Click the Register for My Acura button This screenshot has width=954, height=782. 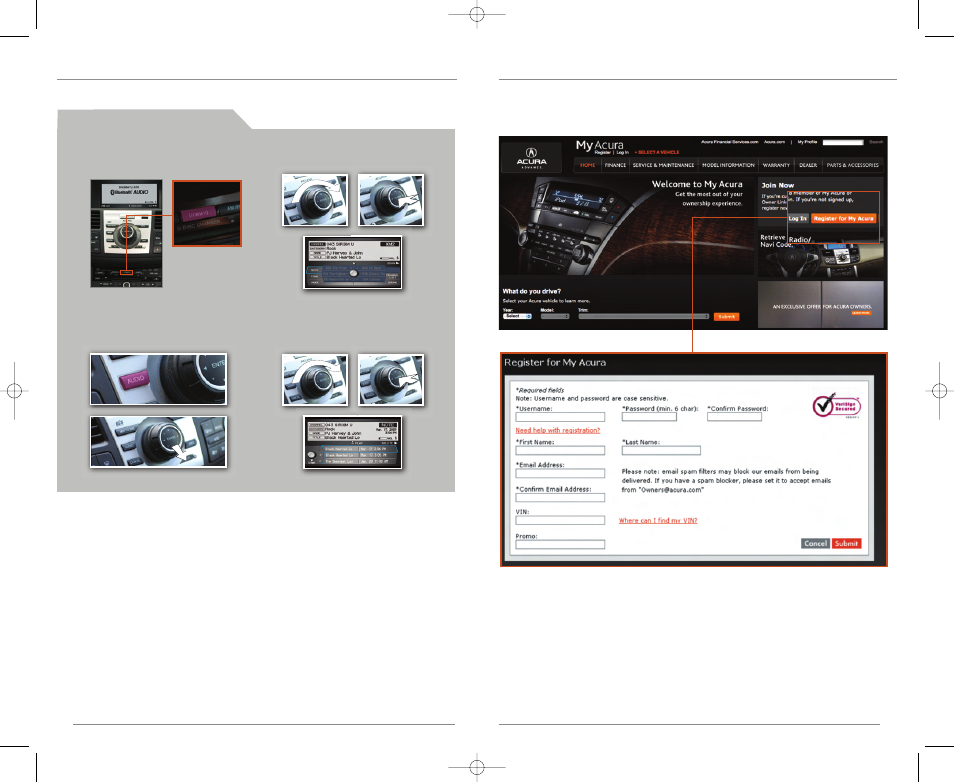[843, 218]
